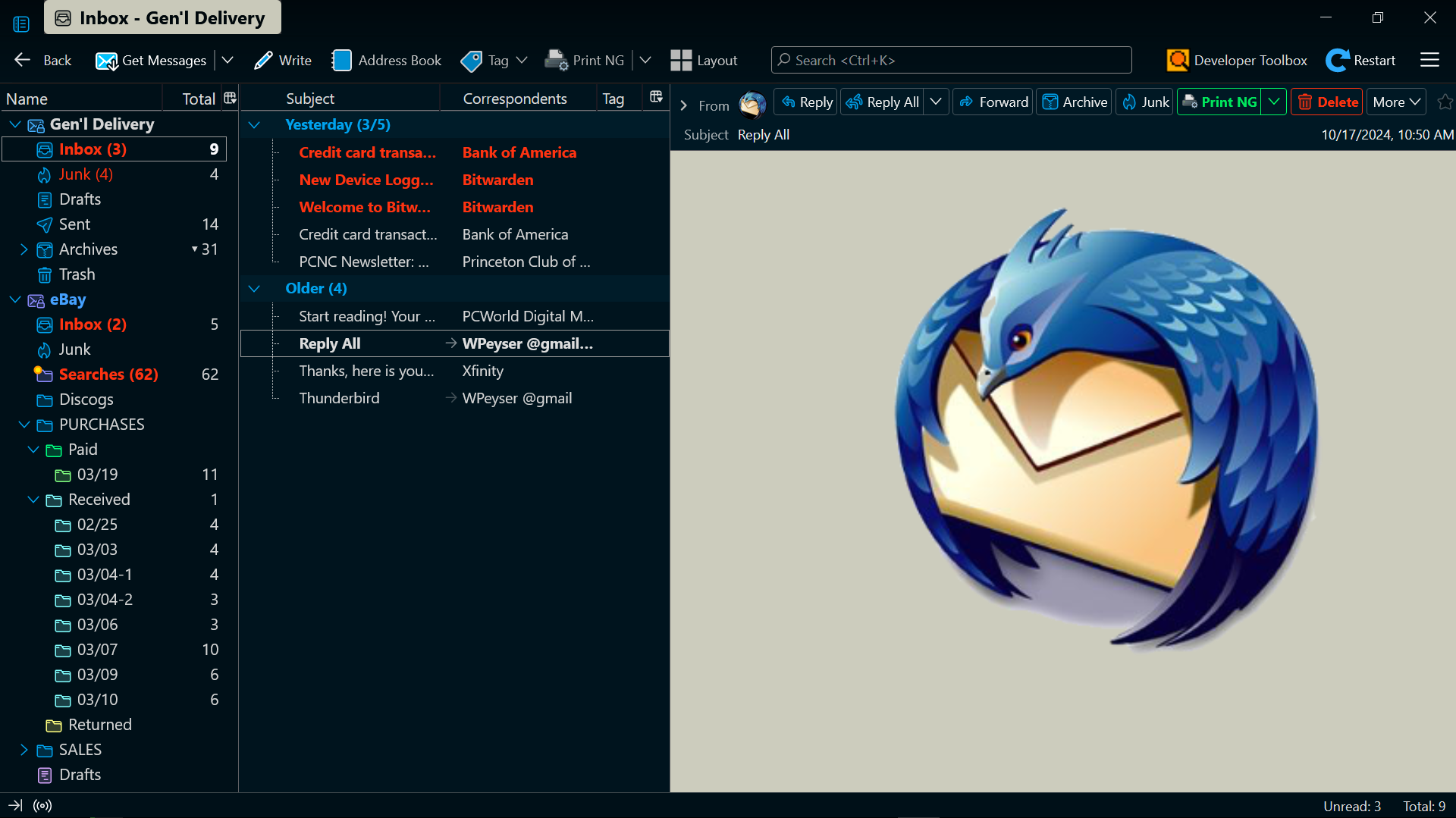Viewport: 1456px width, 818px height.
Task: Open the 03/19 folder
Action: coord(115,475)
